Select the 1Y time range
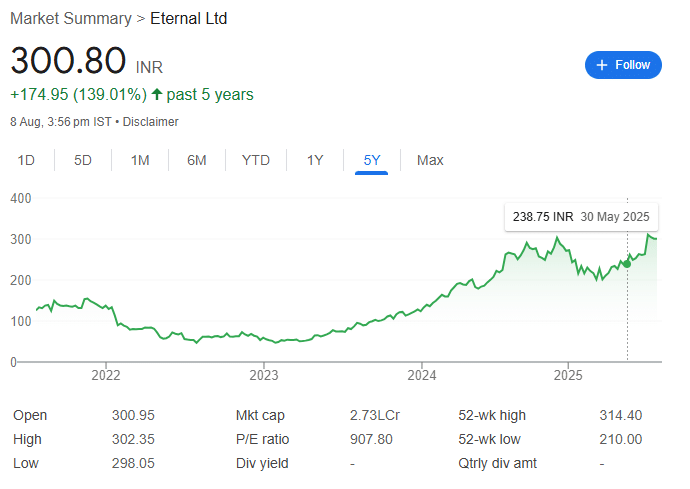Viewport: 690px width, 489px height. click(315, 160)
